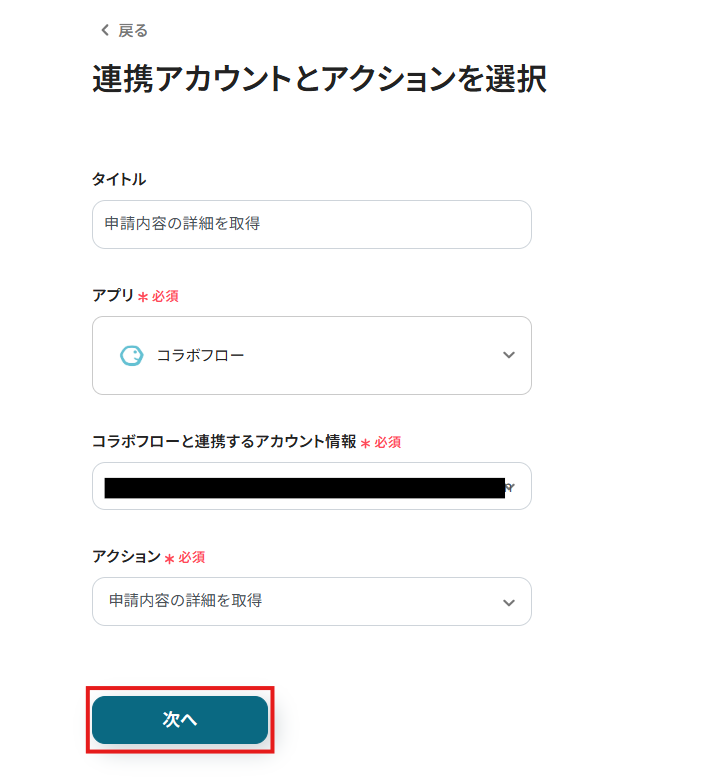Image resolution: width=713 pixels, height=781 pixels.
Task: Expand the app selector chevron arrow
Action: pyautogui.click(x=509, y=355)
